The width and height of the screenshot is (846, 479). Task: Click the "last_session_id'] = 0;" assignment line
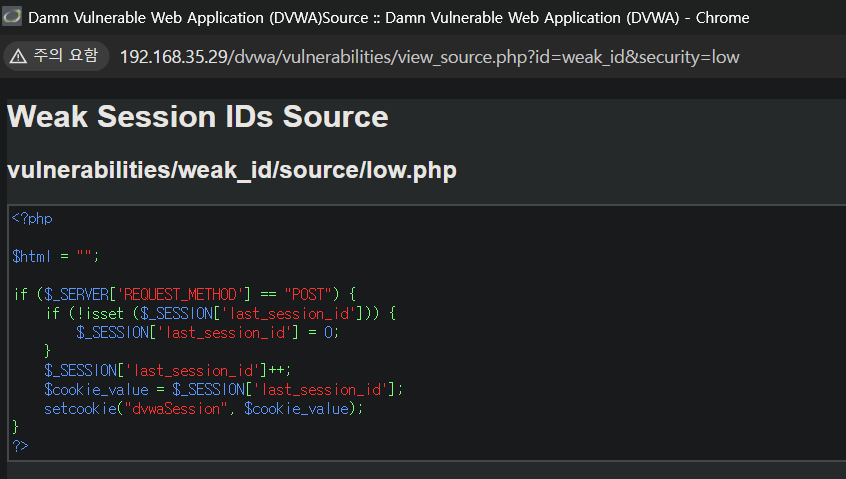pyautogui.click(x=208, y=332)
